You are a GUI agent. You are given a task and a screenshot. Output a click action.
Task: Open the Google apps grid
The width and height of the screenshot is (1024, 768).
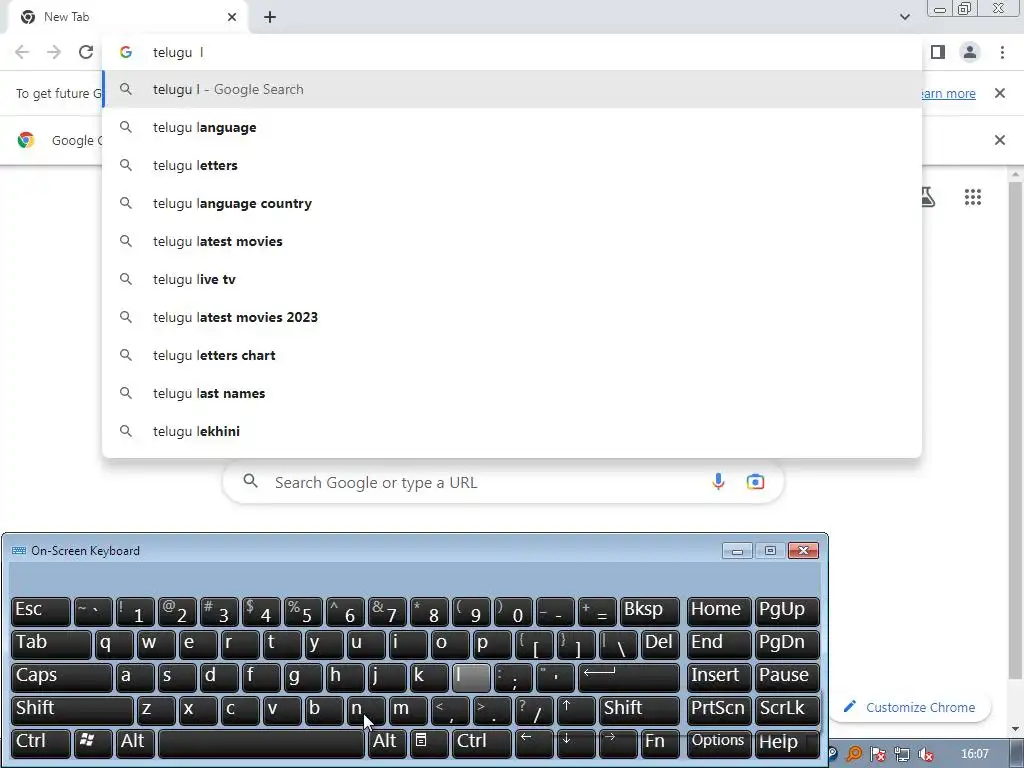pos(972,197)
